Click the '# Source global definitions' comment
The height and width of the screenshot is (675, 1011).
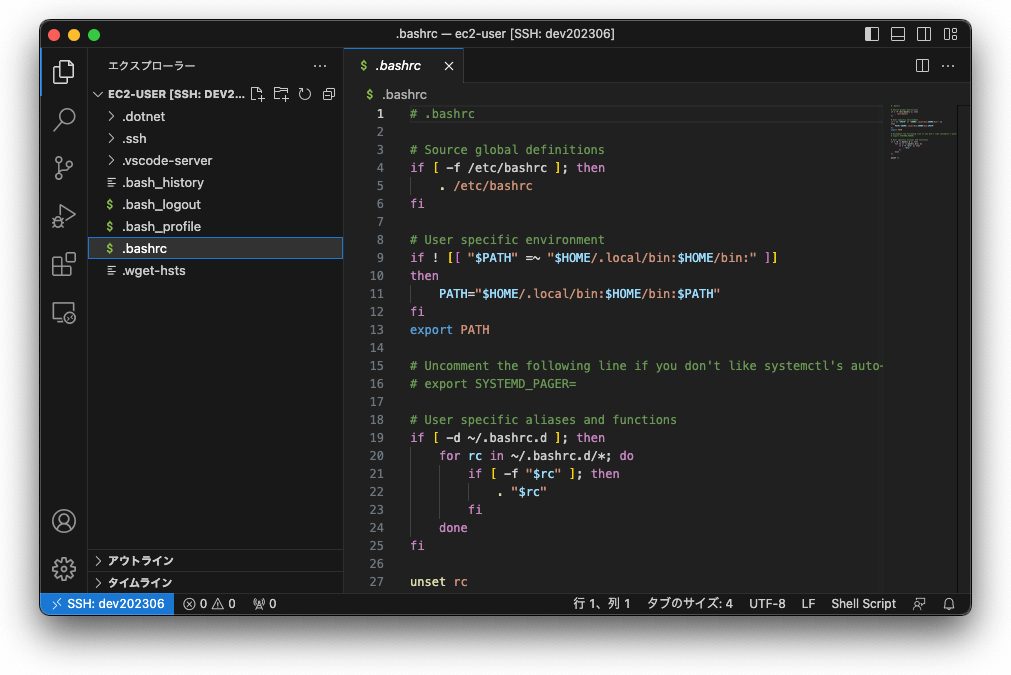coord(507,150)
